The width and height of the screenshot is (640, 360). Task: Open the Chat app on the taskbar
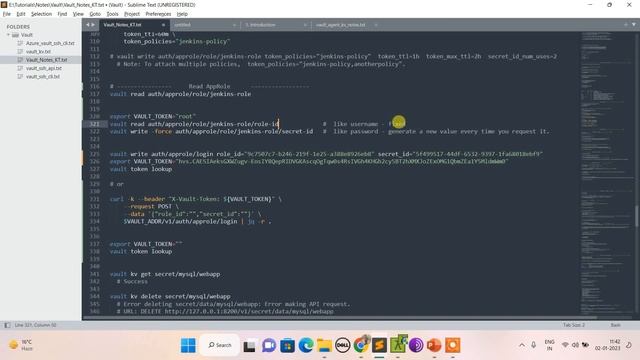pyautogui.click(x=269, y=346)
